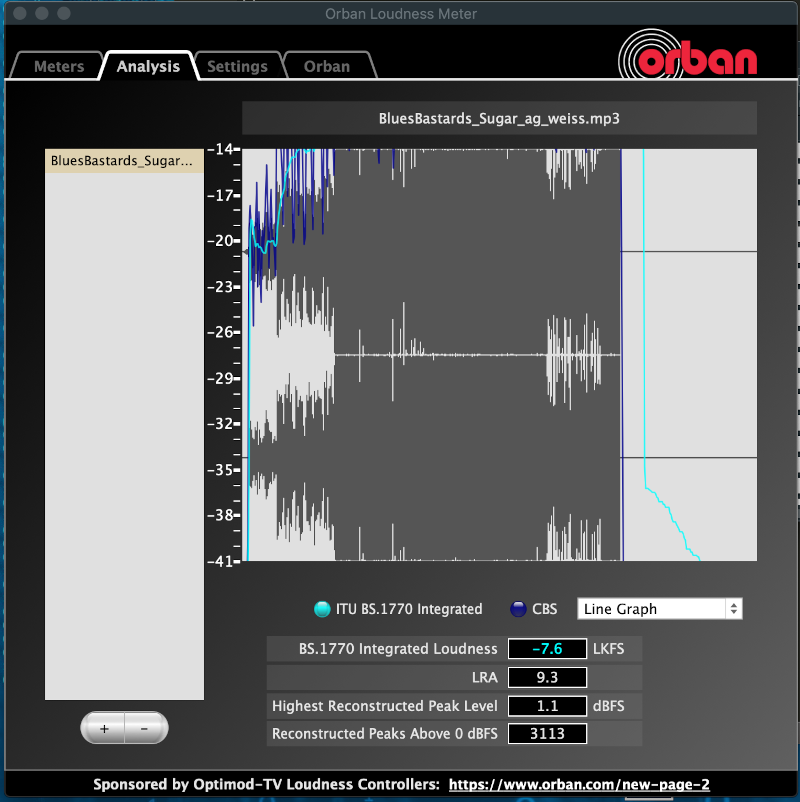Click the cyan ITU BS.1770 Integrated indicator
Viewport: 800px width, 802px height.
pyautogui.click(x=321, y=609)
